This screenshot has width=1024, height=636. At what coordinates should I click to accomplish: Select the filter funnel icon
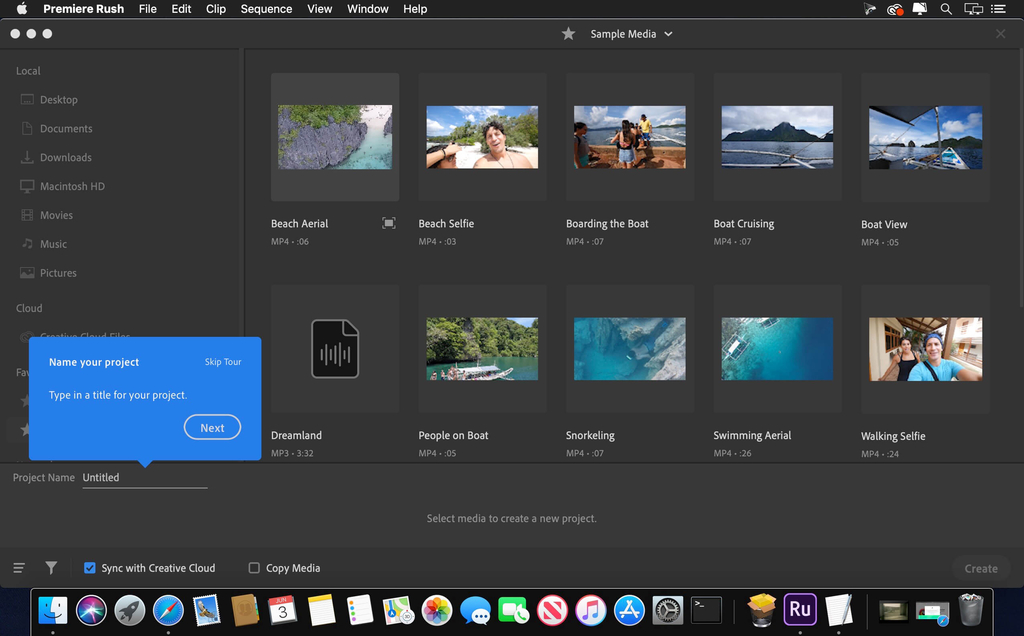point(51,567)
